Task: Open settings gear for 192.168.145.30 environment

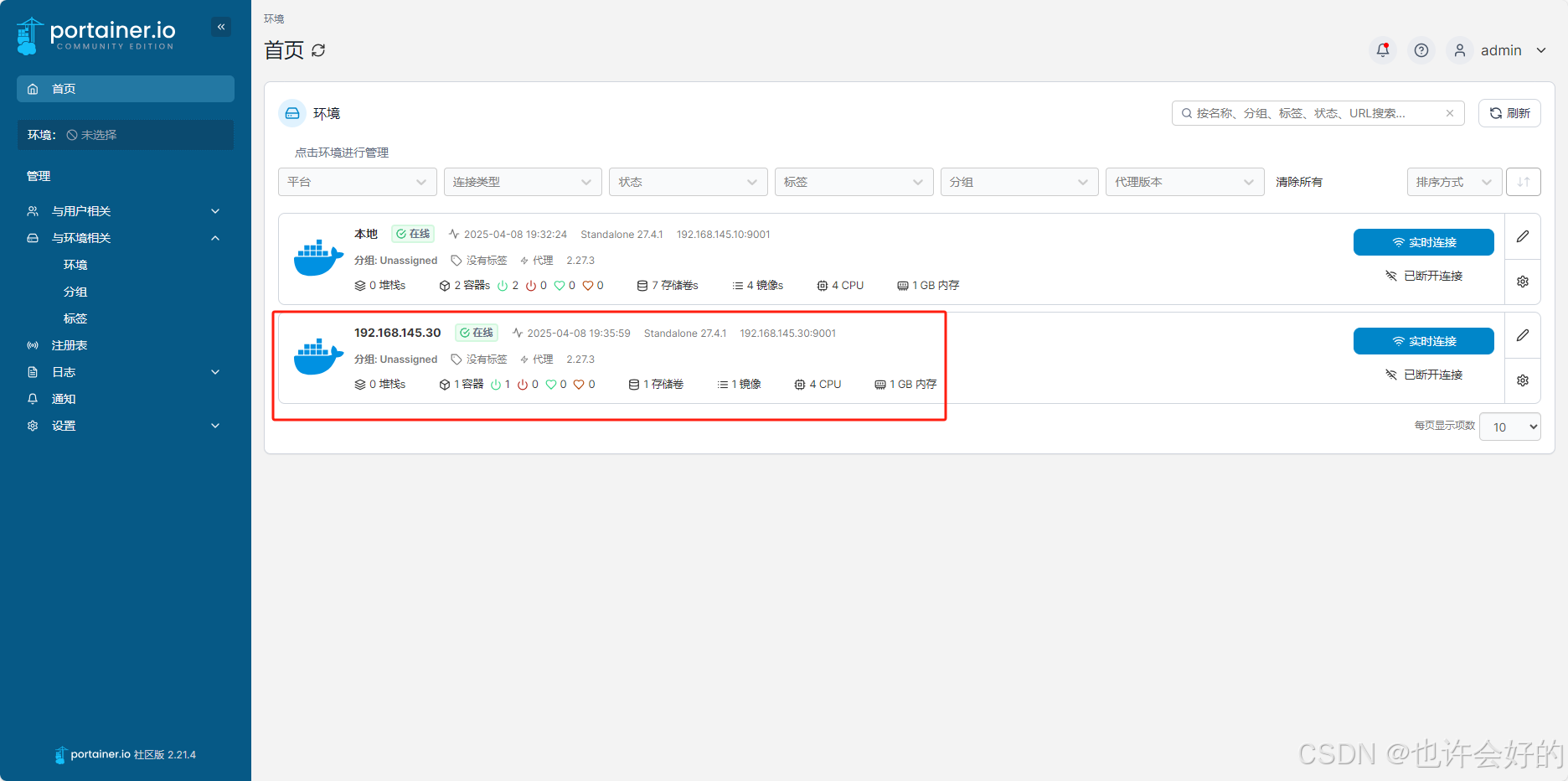Action: 1523,380
